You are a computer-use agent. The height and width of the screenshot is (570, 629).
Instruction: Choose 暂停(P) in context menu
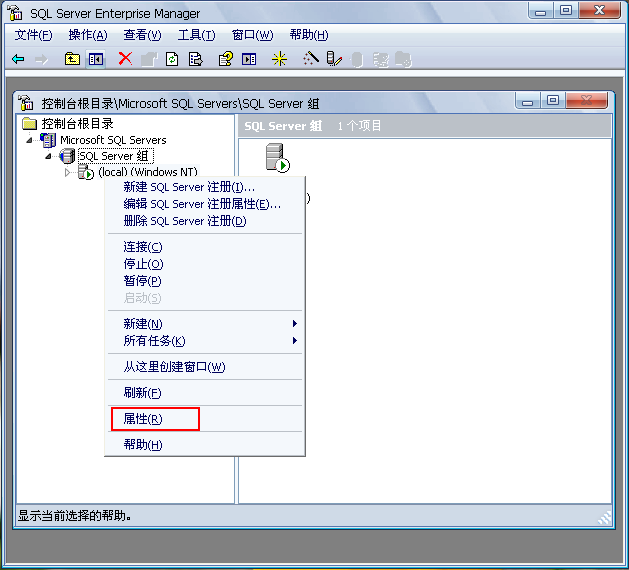(205, 281)
